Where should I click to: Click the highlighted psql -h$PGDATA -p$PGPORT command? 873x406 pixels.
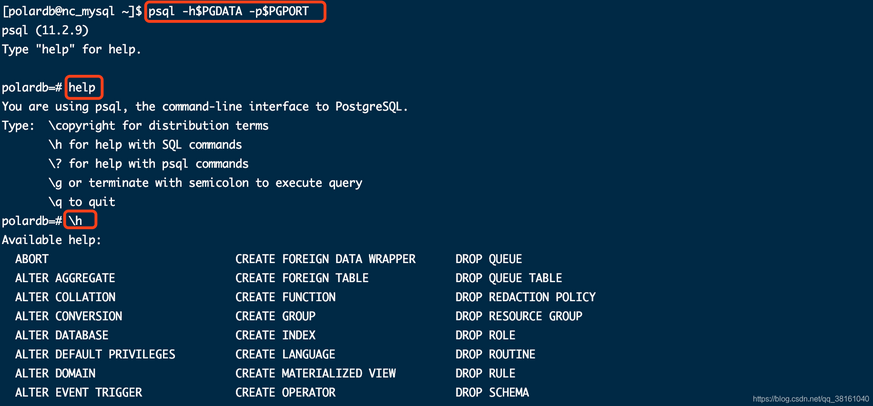pos(235,12)
